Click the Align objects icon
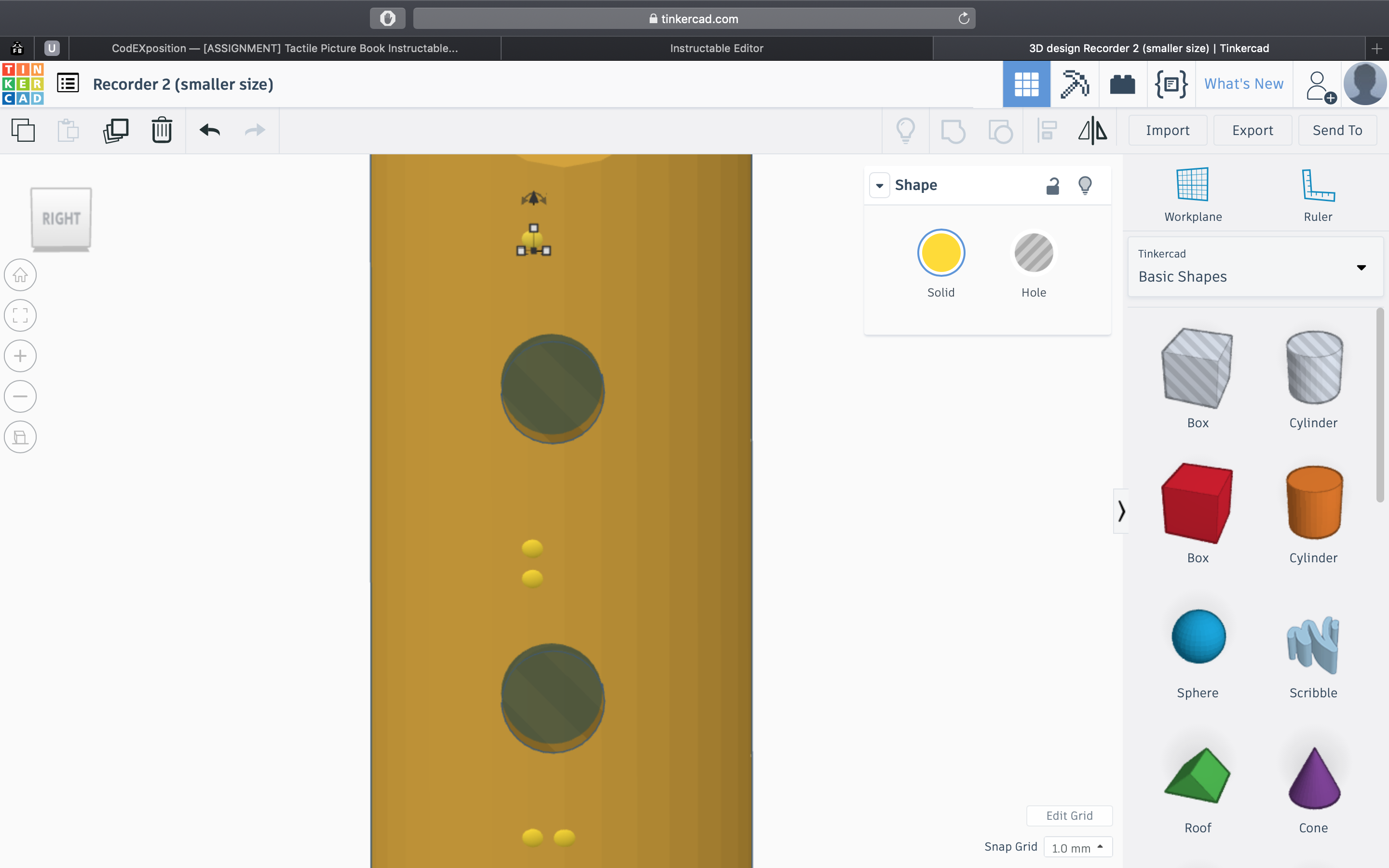The width and height of the screenshot is (1389, 868). [1046, 130]
